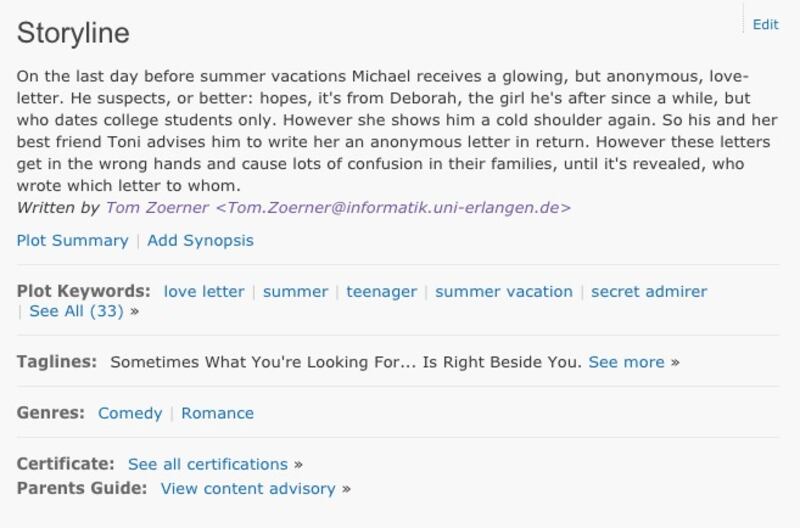Click the Add Synopsis link
800x528 pixels.
click(x=200, y=240)
